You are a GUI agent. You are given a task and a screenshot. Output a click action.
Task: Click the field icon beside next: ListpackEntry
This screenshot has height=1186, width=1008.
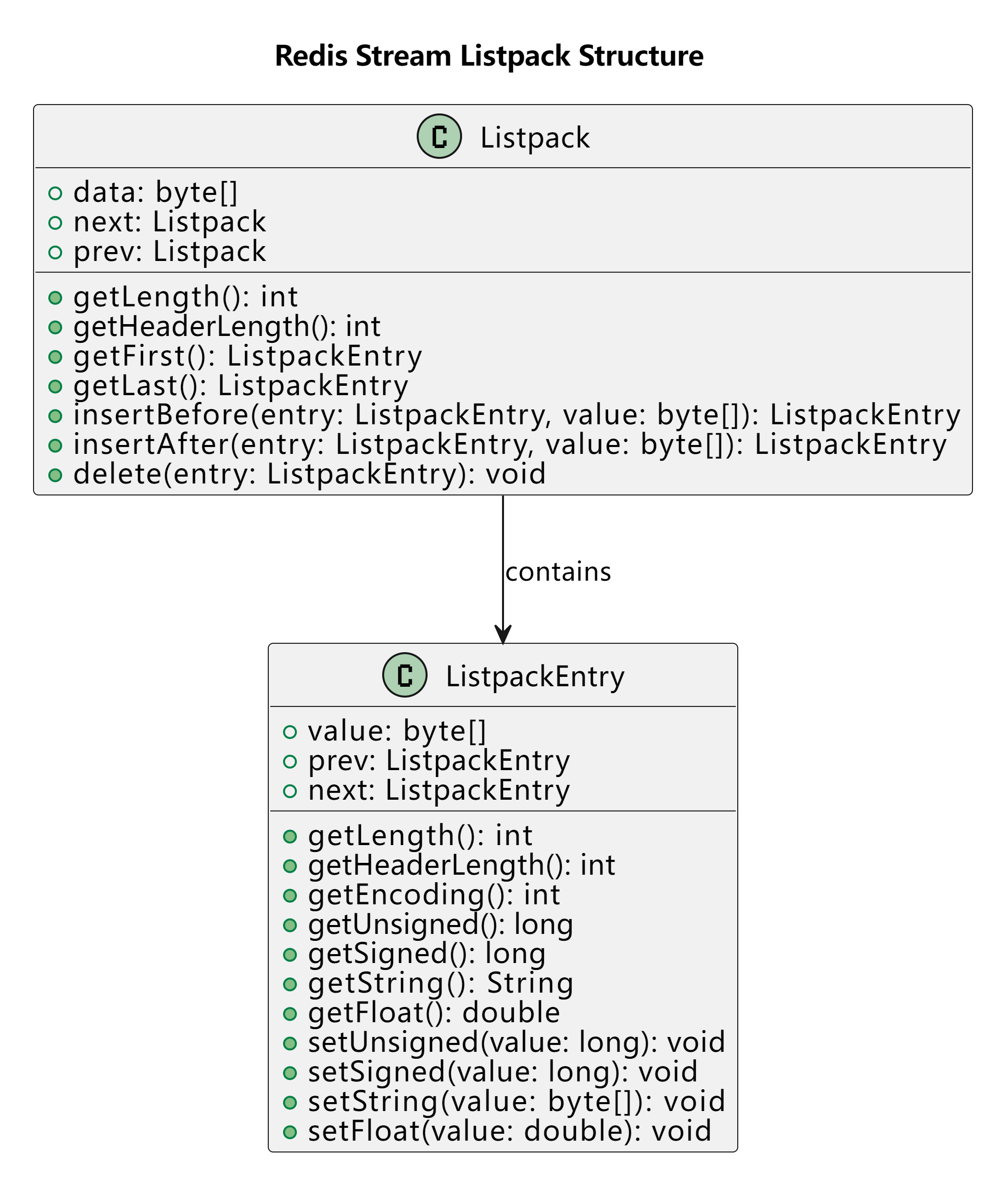(290, 791)
